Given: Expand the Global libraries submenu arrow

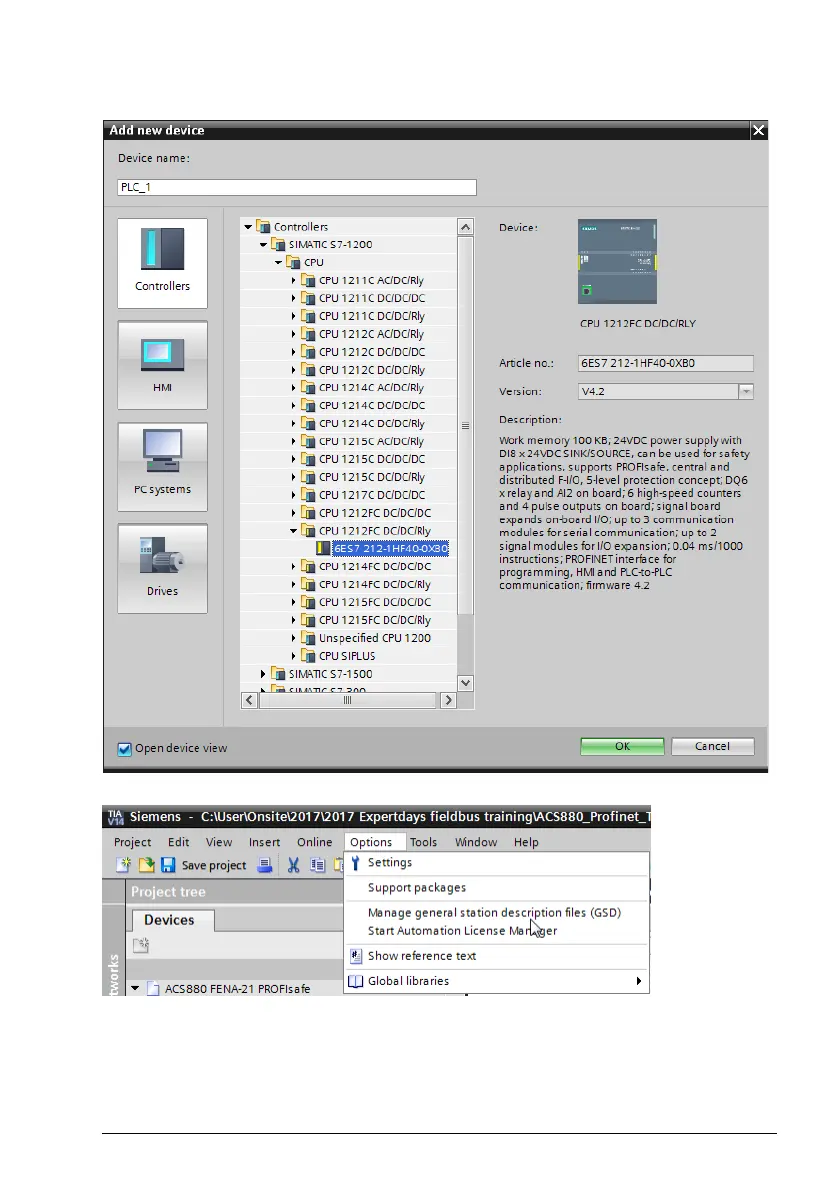Looking at the screenshot, I should (639, 981).
